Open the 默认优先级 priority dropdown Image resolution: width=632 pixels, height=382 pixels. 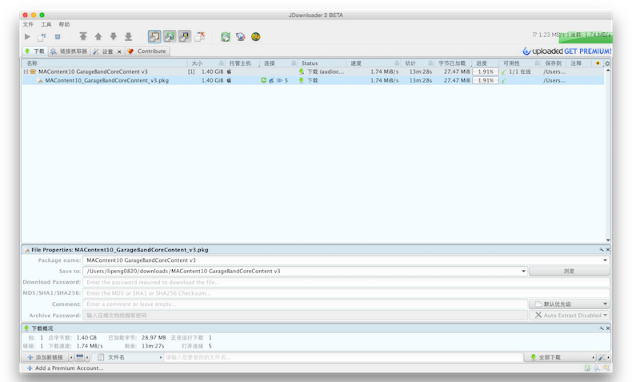pos(569,304)
